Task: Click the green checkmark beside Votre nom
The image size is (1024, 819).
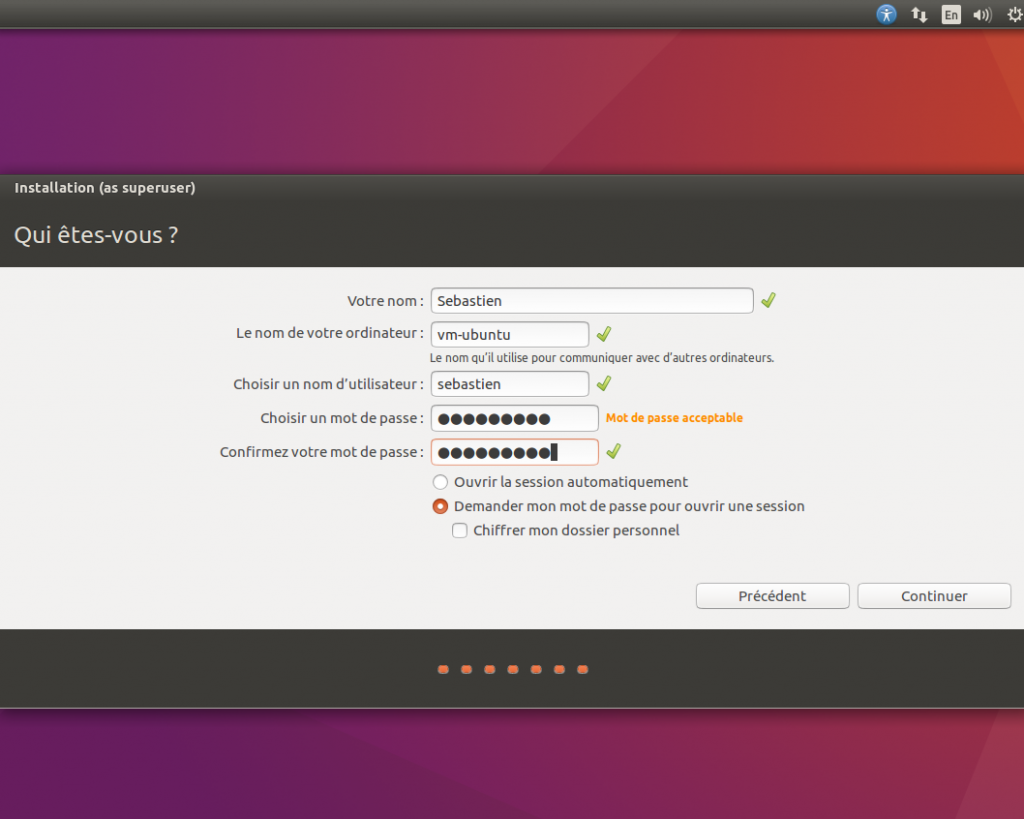Action: (x=768, y=300)
